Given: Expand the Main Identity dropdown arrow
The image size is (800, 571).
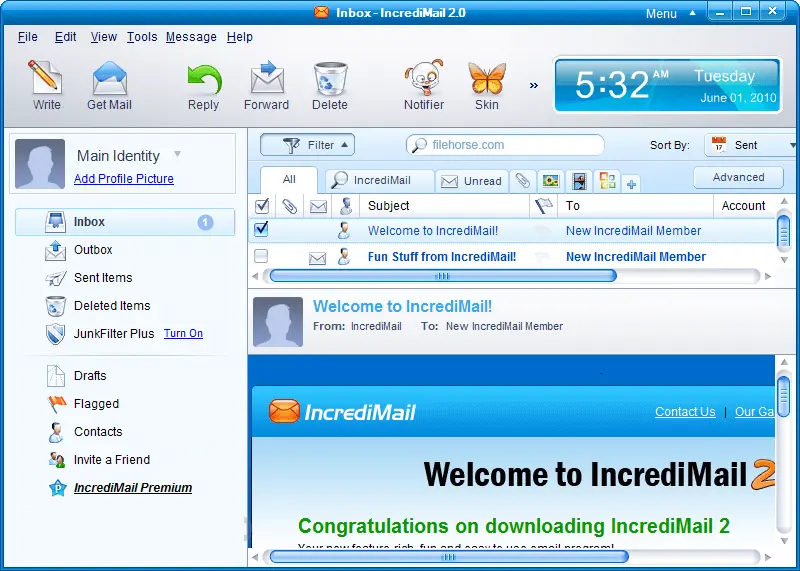Looking at the screenshot, I should 177,154.
